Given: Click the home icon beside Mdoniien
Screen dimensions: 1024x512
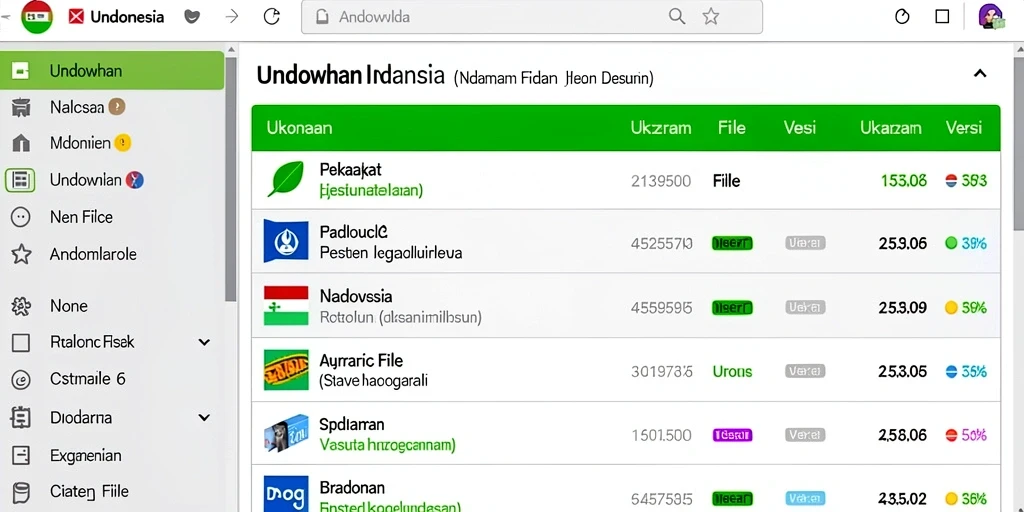Looking at the screenshot, I should pyautogui.click(x=21, y=143).
